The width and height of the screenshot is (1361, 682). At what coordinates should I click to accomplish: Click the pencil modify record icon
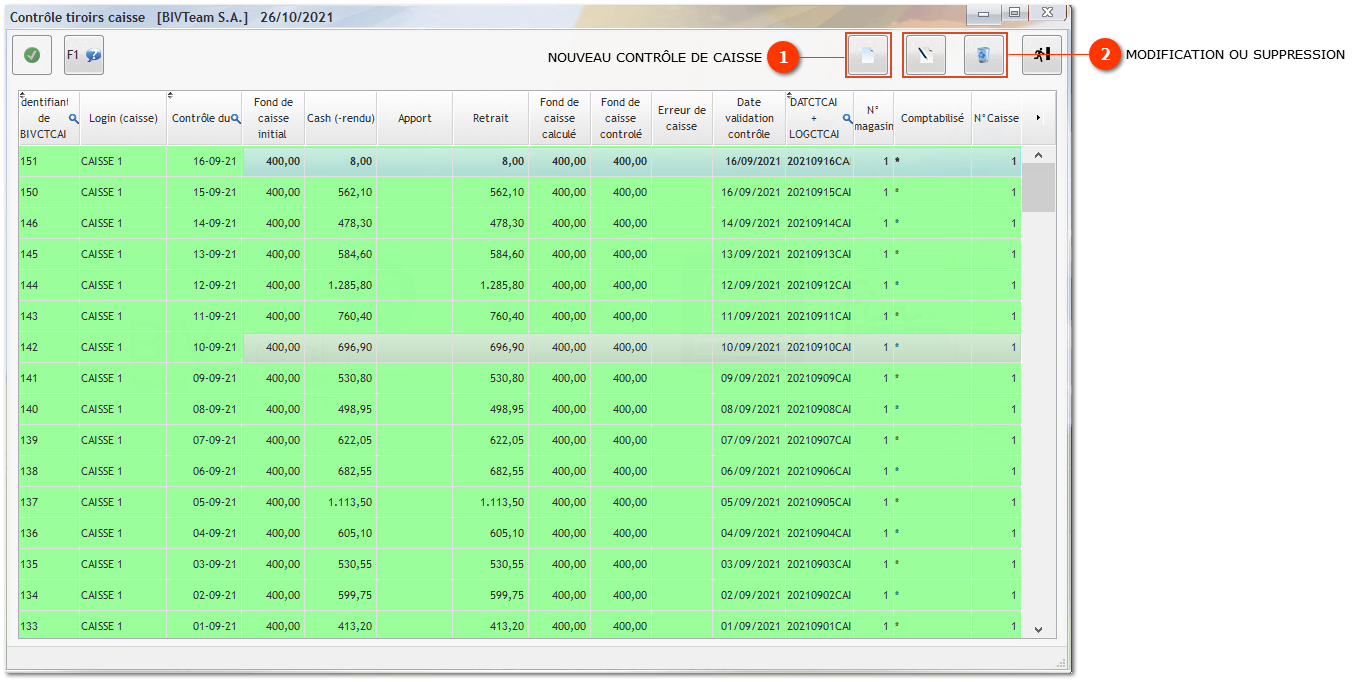926,56
